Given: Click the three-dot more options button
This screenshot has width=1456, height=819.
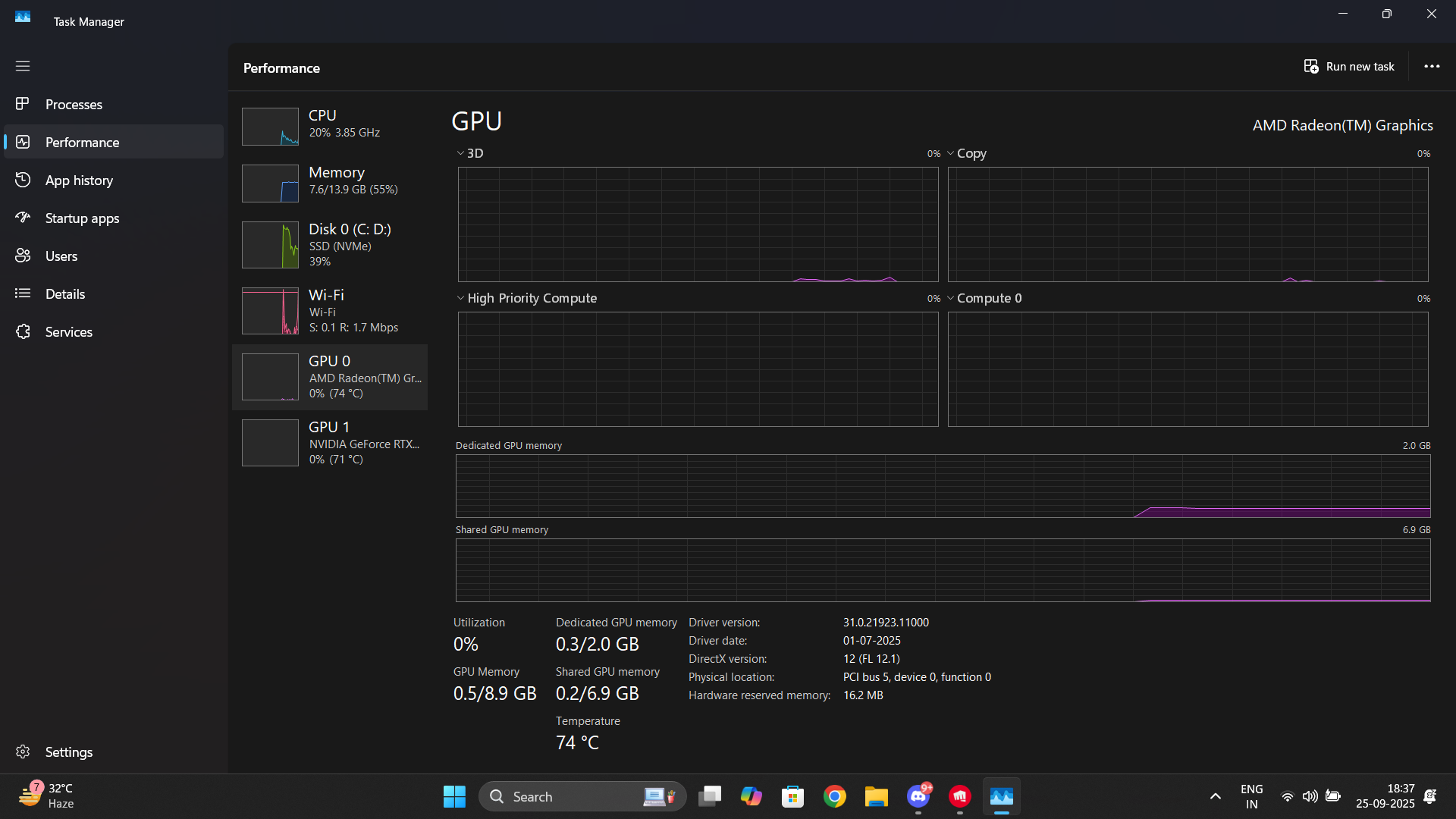Looking at the screenshot, I should (1432, 67).
